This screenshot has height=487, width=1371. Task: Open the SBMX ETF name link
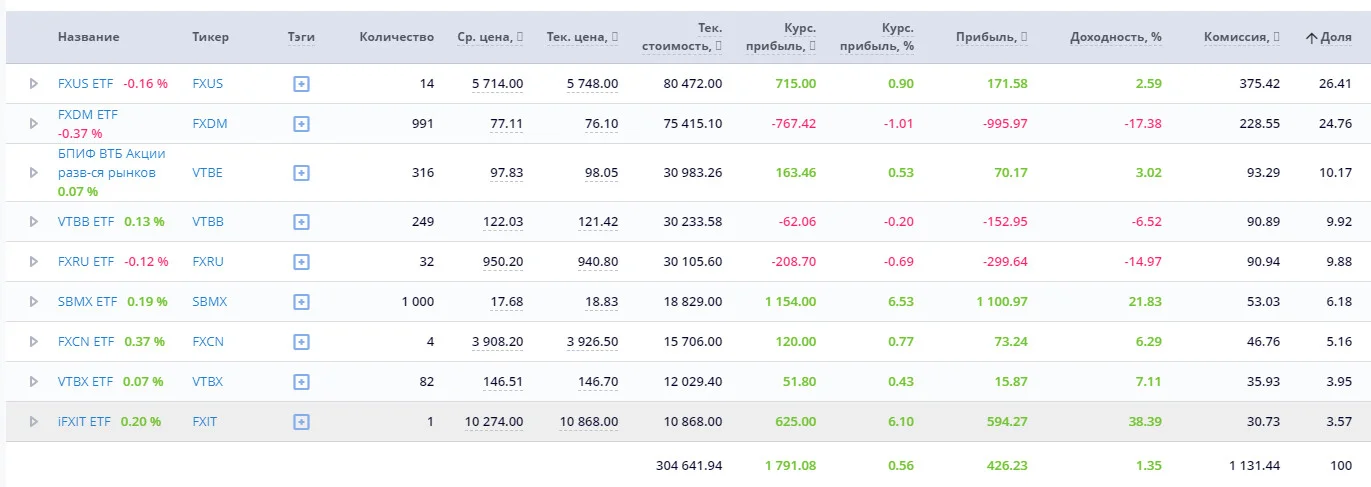[87, 302]
